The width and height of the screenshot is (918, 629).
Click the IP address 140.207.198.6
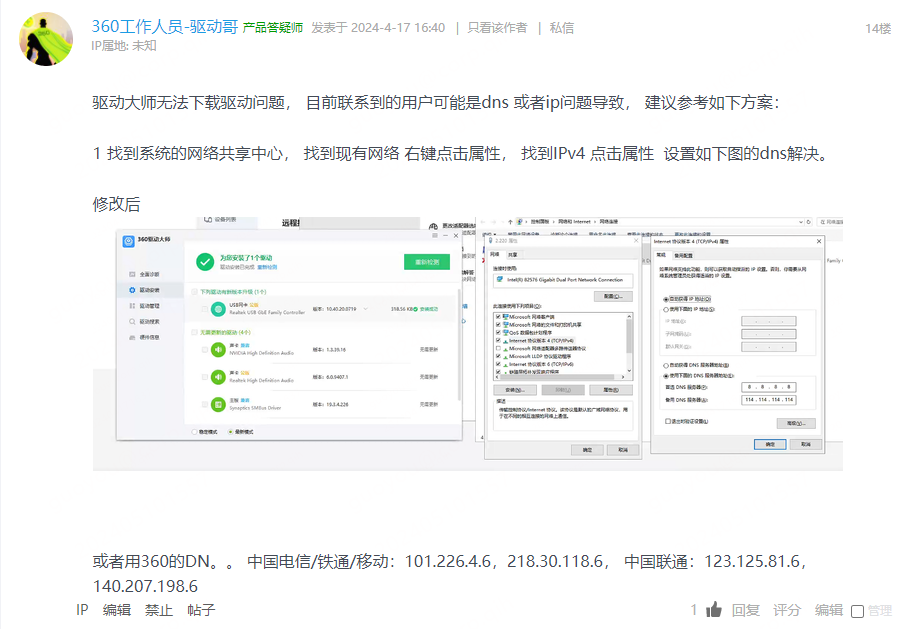click(x=145, y=586)
